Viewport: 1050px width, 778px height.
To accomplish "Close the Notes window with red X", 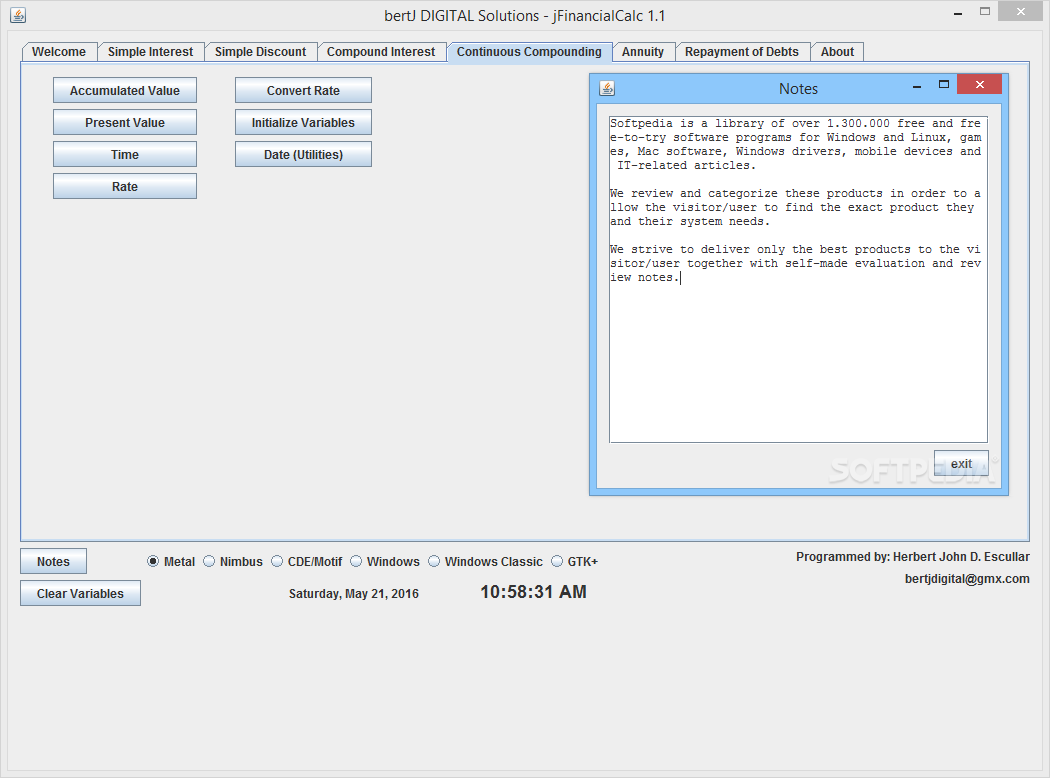I will pyautogui.click(x=980, y=84).
